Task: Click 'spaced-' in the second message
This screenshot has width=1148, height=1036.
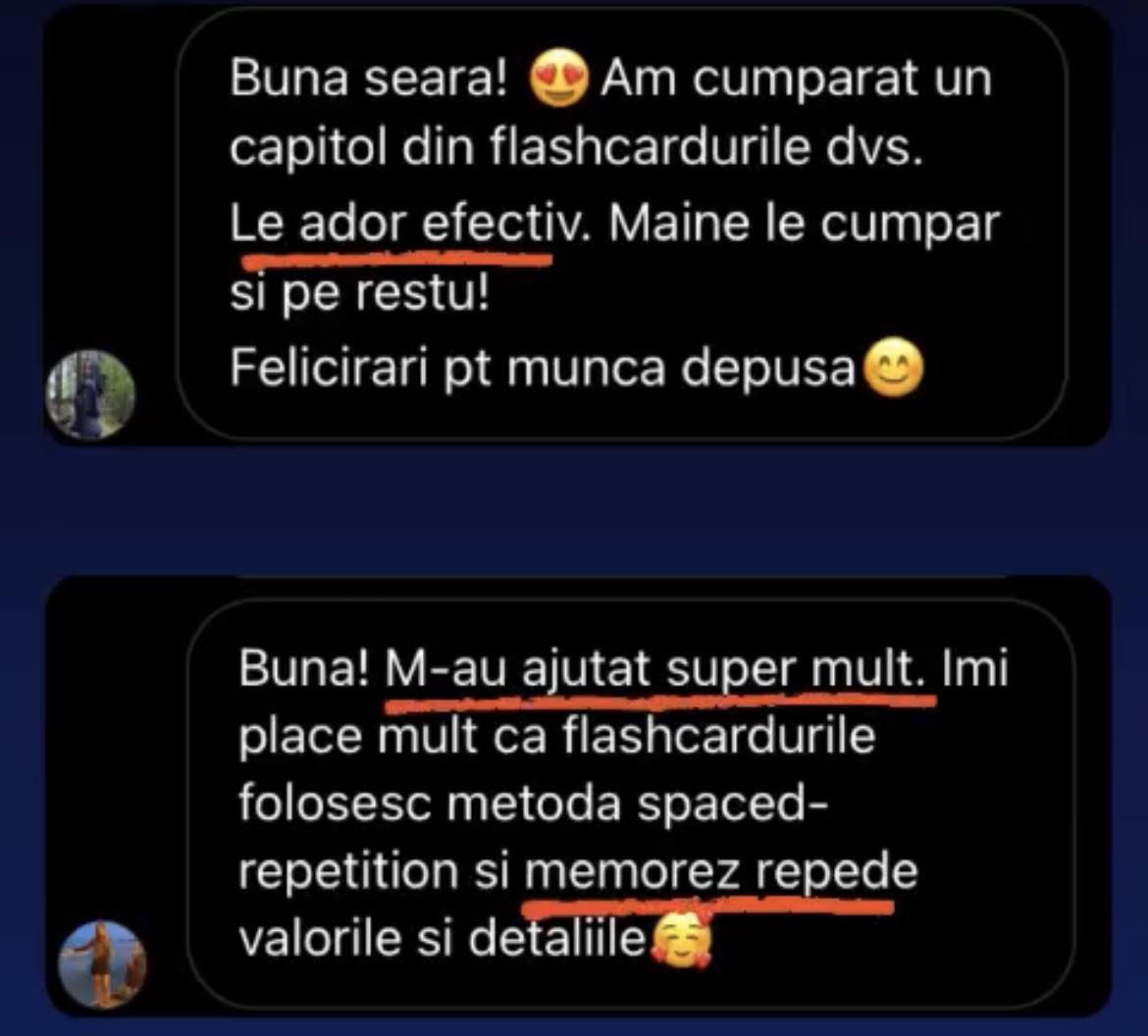Action: tap(732, 803)
